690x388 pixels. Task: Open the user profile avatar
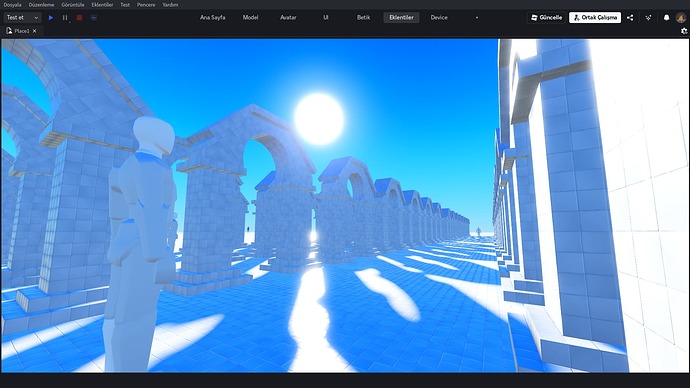(681, 18)
